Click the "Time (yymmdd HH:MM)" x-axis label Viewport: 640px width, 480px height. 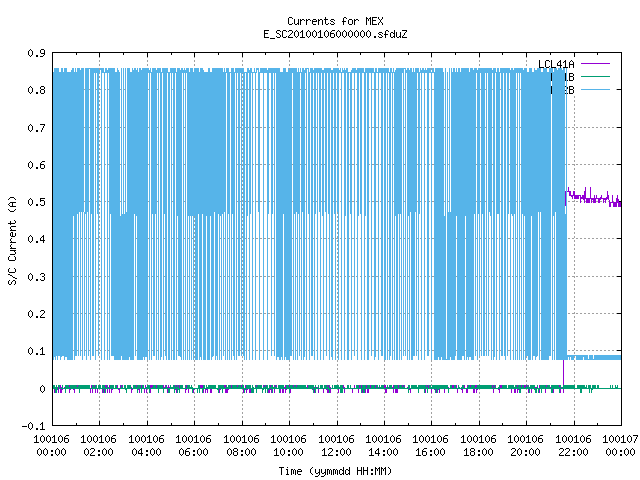click(x=335, y=471)
